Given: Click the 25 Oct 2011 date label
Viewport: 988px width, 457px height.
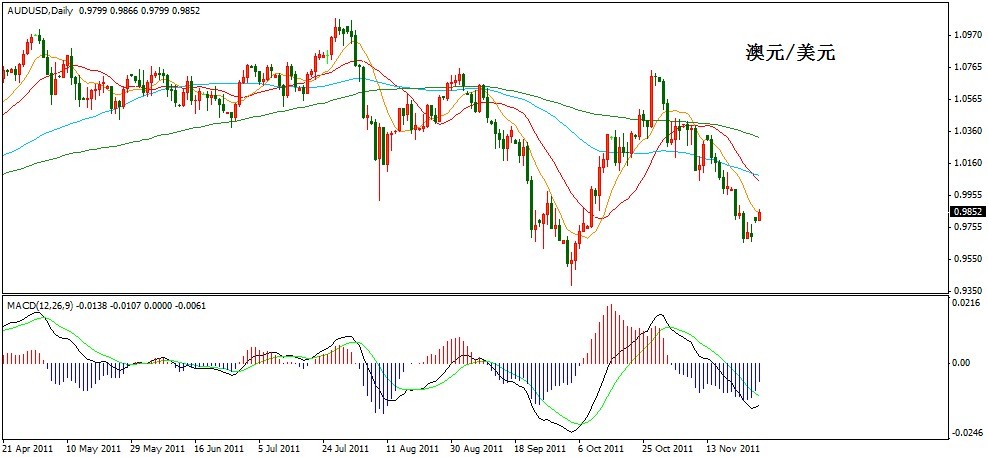Looking at the screenshot, I should point(668,448).
